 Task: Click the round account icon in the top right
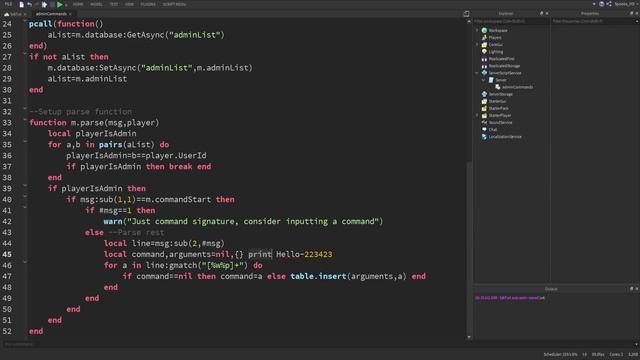pos(601,4)
